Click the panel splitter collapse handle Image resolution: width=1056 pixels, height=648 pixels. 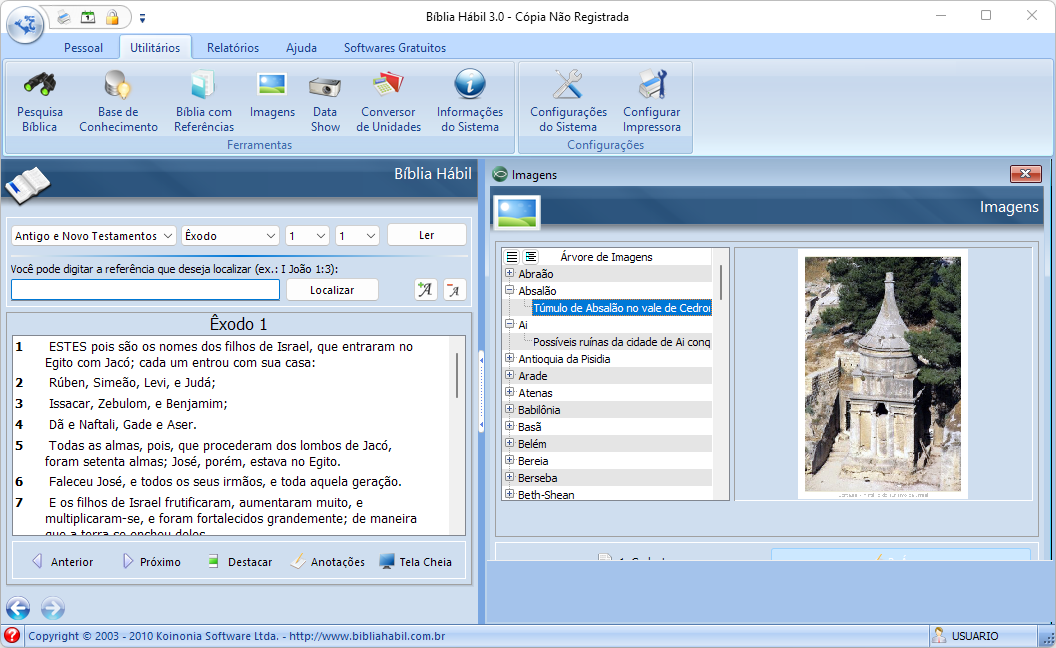pos(482,391)
